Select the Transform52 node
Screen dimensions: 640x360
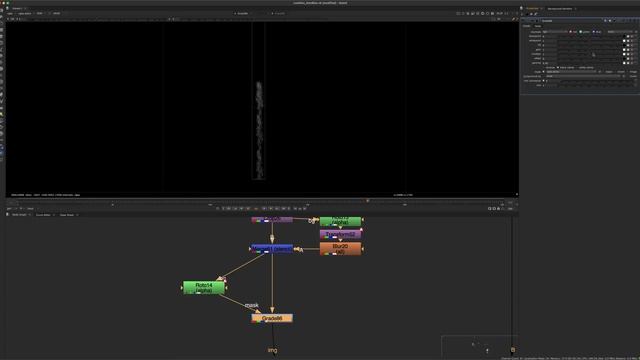click(x=340, y=234)
